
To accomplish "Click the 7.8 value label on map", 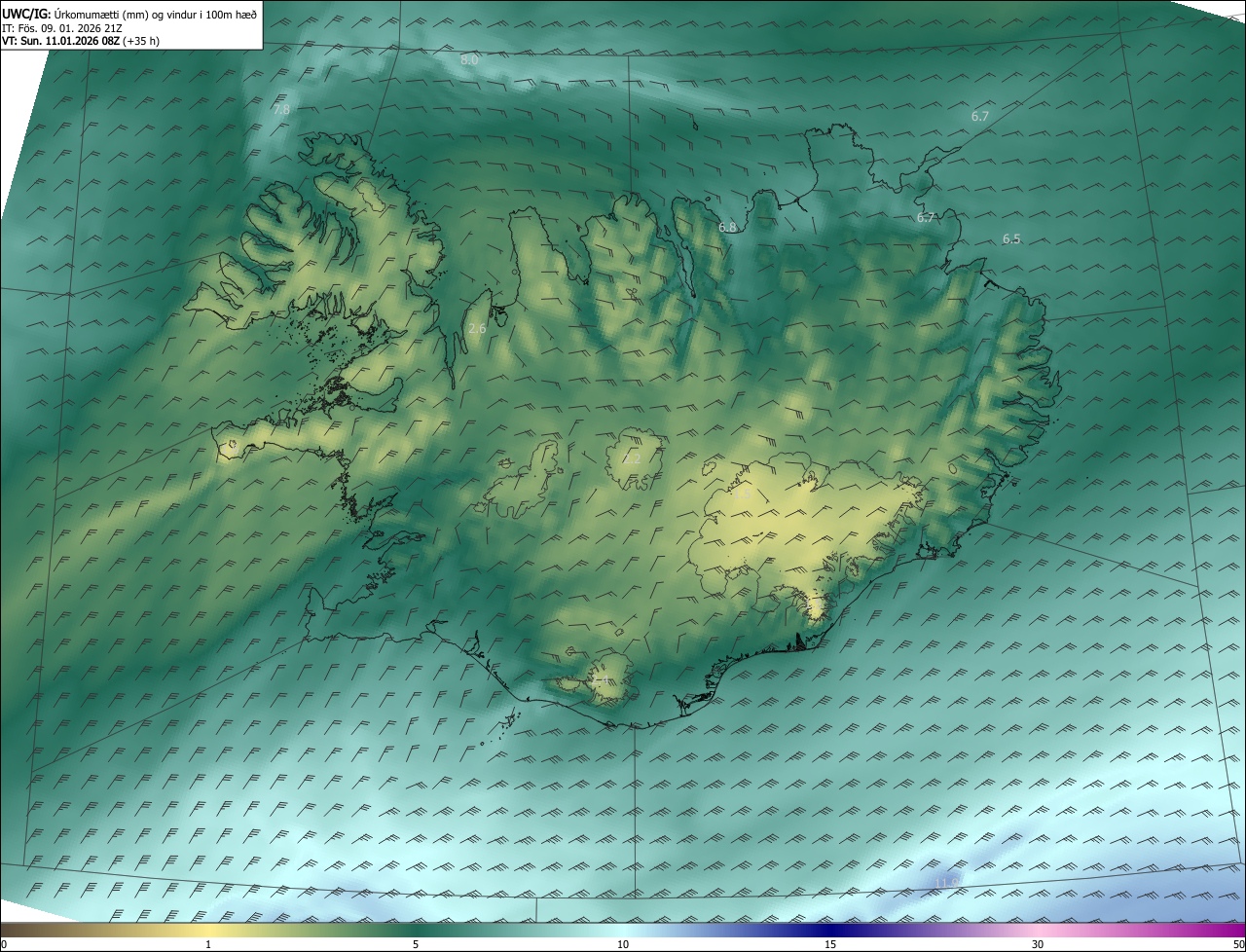I will pyautogui.click(x=281, y=110).
